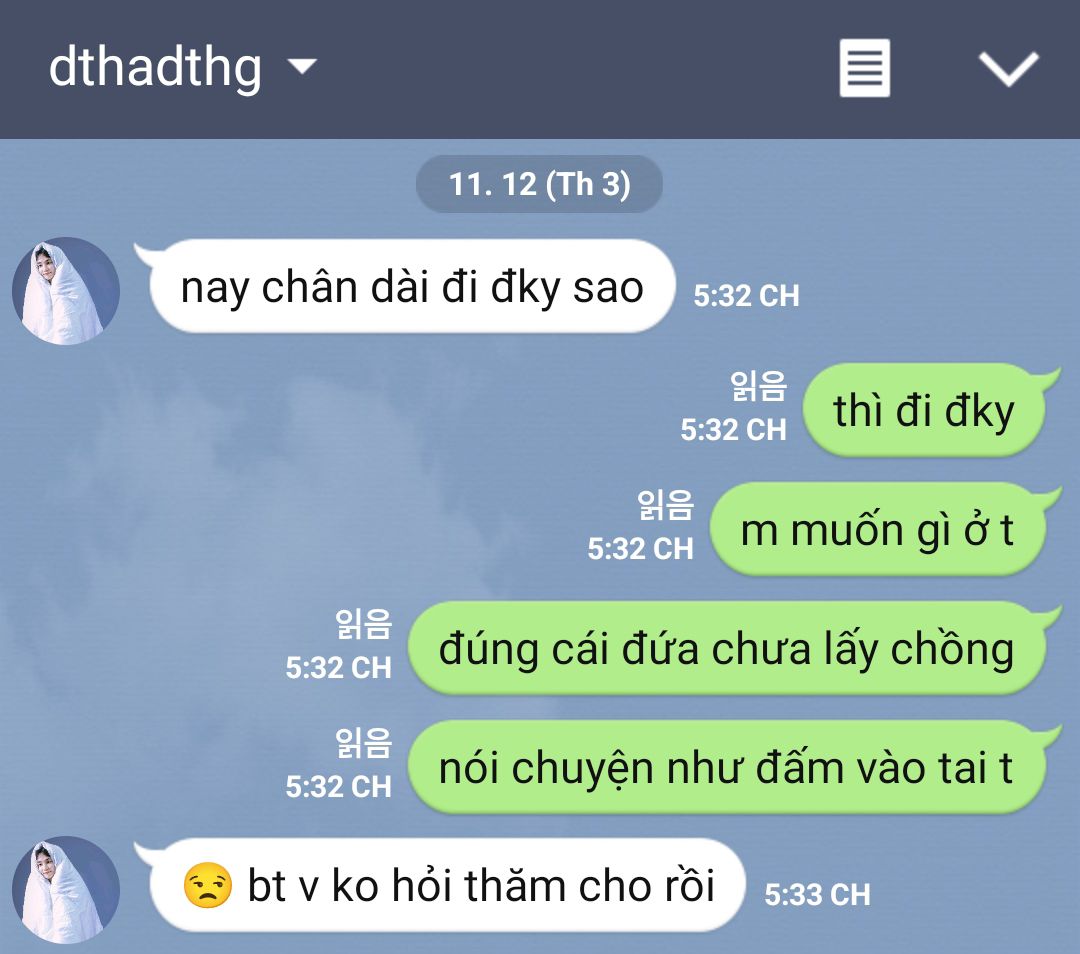Open sender avatar beside last message

[x=66, y=890]
